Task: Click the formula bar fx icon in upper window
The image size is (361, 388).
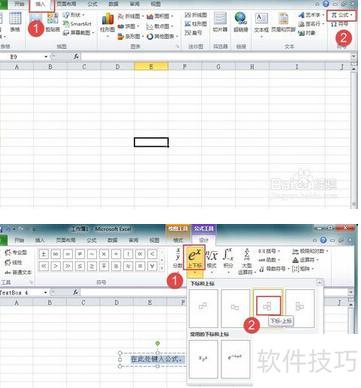Action: pyautogui.click(x=76, y=57)
